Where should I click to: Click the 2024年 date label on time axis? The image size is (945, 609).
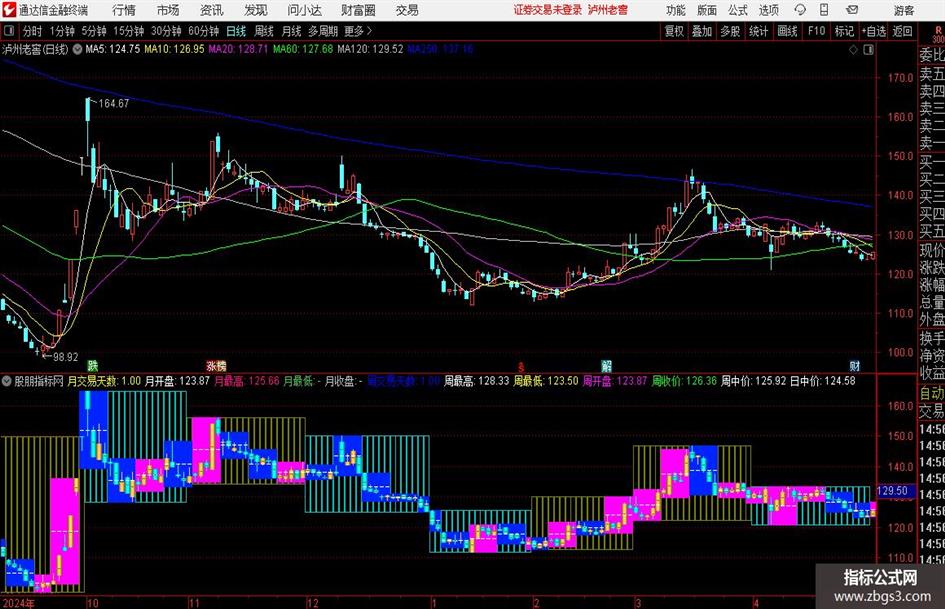click(18, 603)
